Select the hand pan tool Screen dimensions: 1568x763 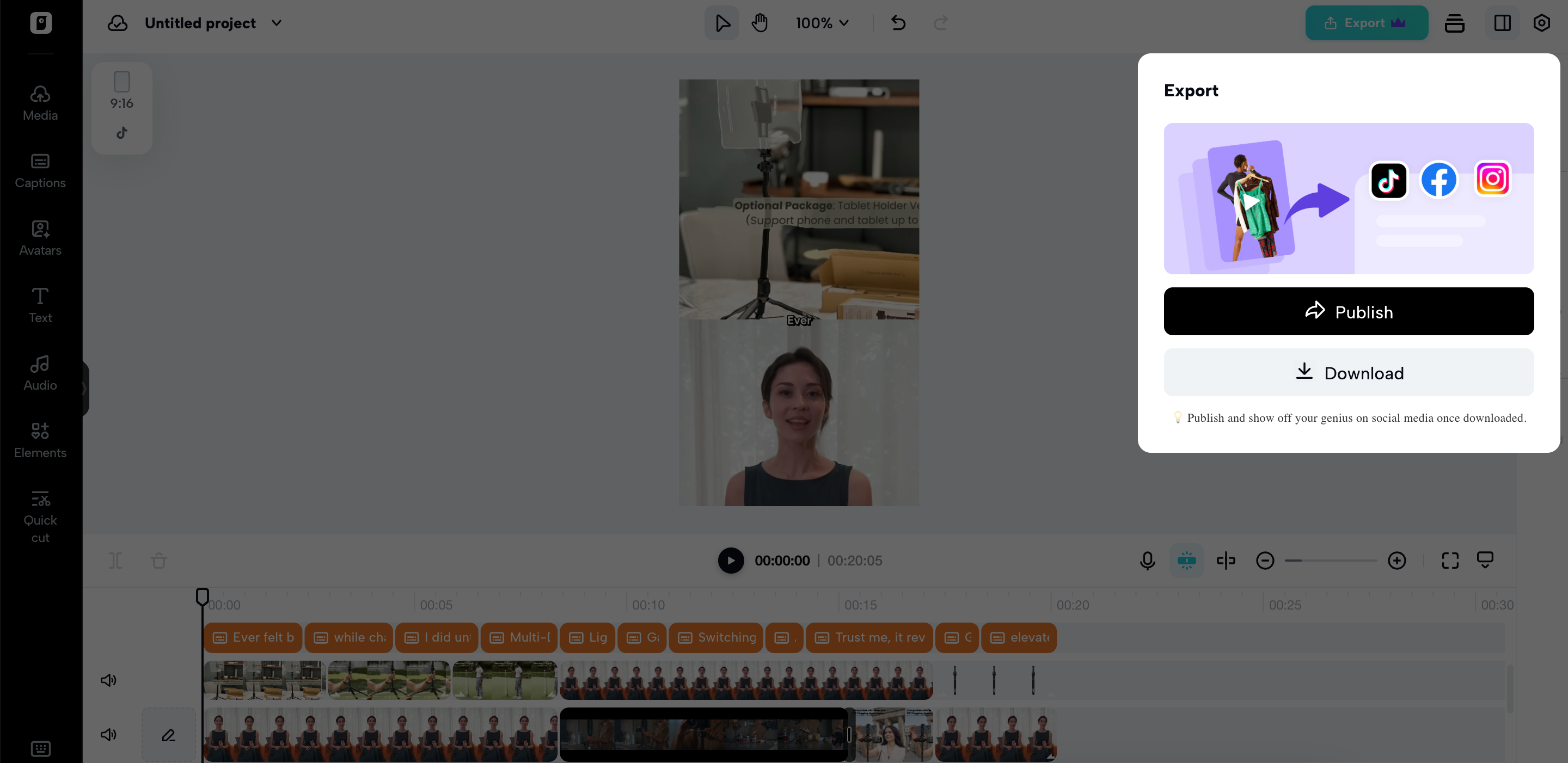[x=759, y=23]
